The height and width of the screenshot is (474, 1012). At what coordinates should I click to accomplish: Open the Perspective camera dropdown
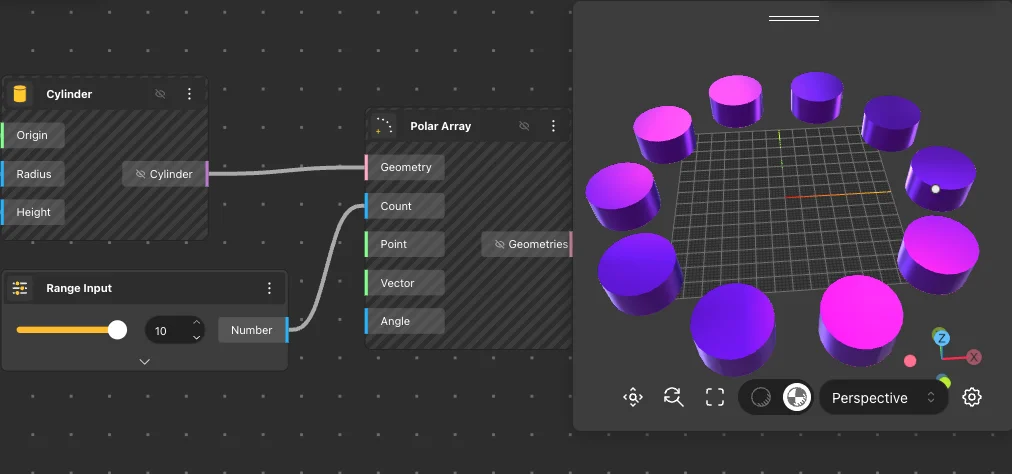883,398
